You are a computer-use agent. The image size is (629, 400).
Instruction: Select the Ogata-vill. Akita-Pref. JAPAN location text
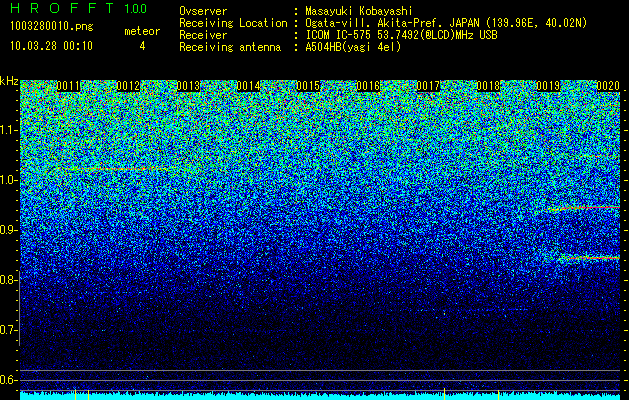446,23
